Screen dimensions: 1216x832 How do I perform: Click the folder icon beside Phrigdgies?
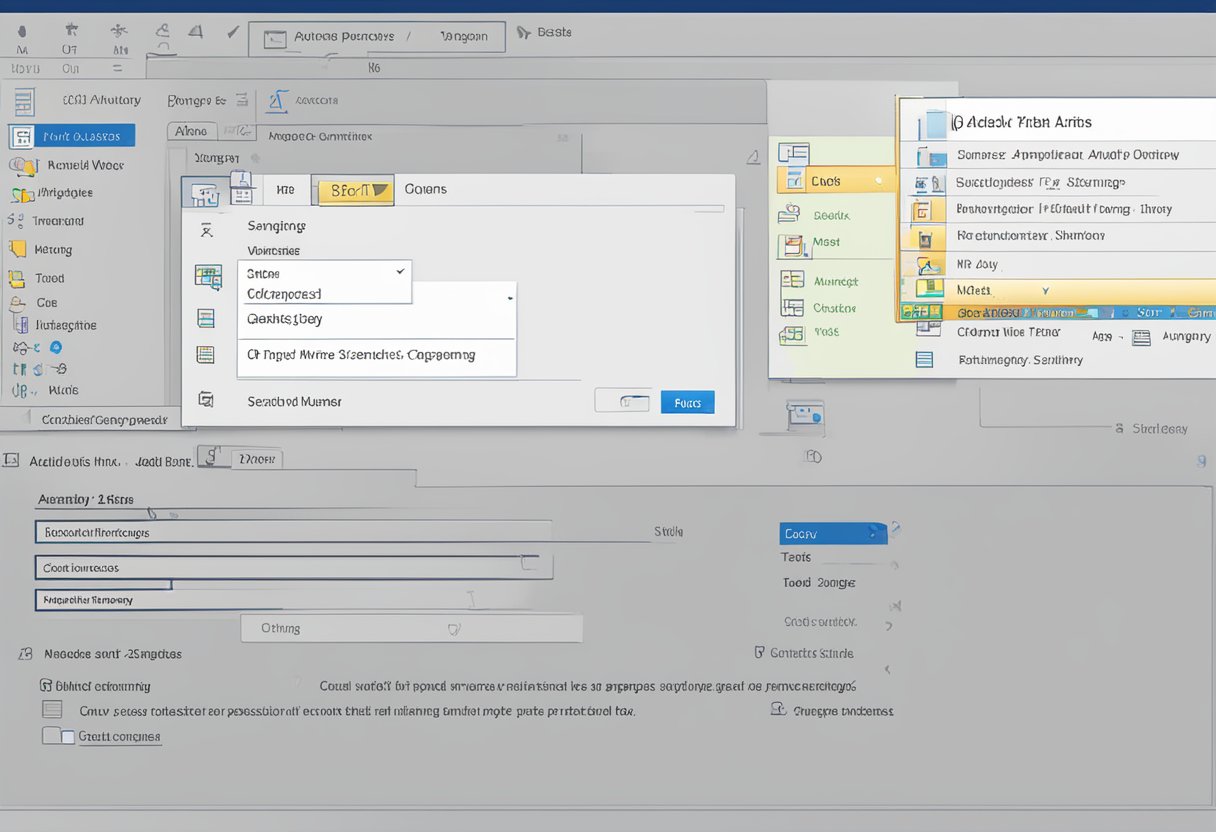(x=22, y=194)
